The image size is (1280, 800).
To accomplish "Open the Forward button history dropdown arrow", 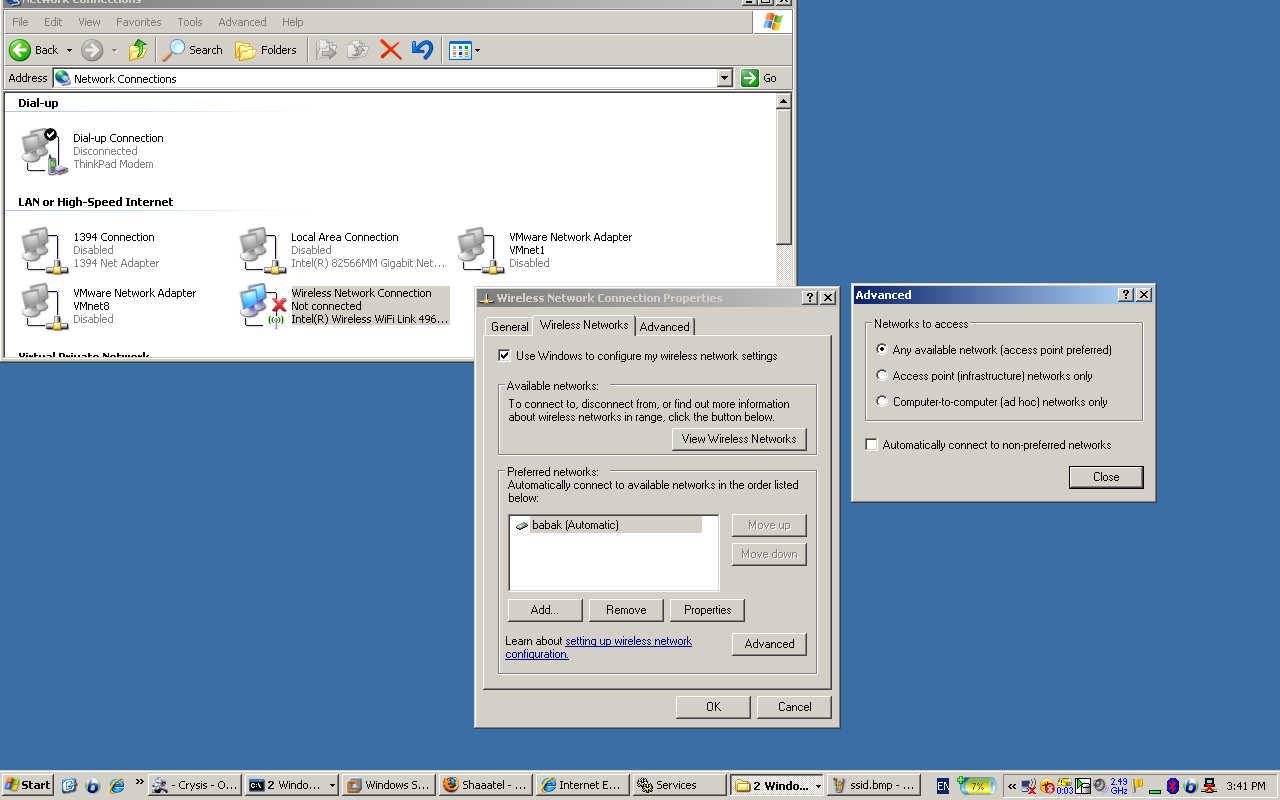I will coord(114,50).
